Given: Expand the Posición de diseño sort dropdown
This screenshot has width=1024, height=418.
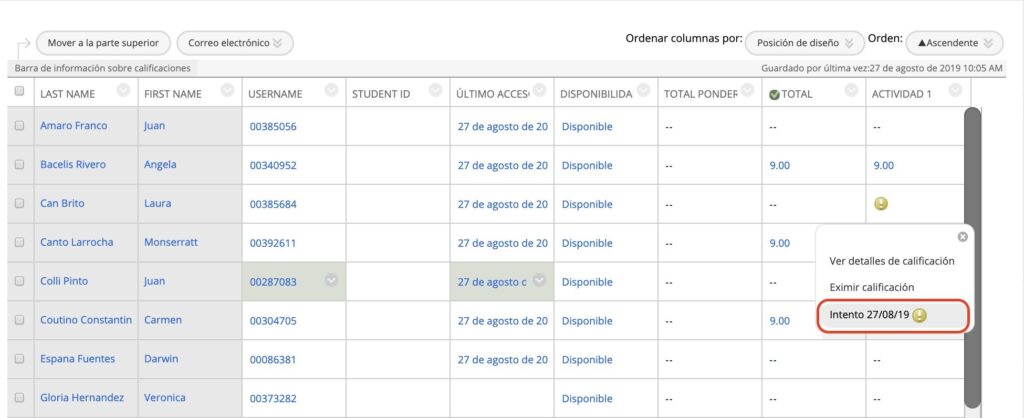Looking at the screenshot, I should 804,43.
